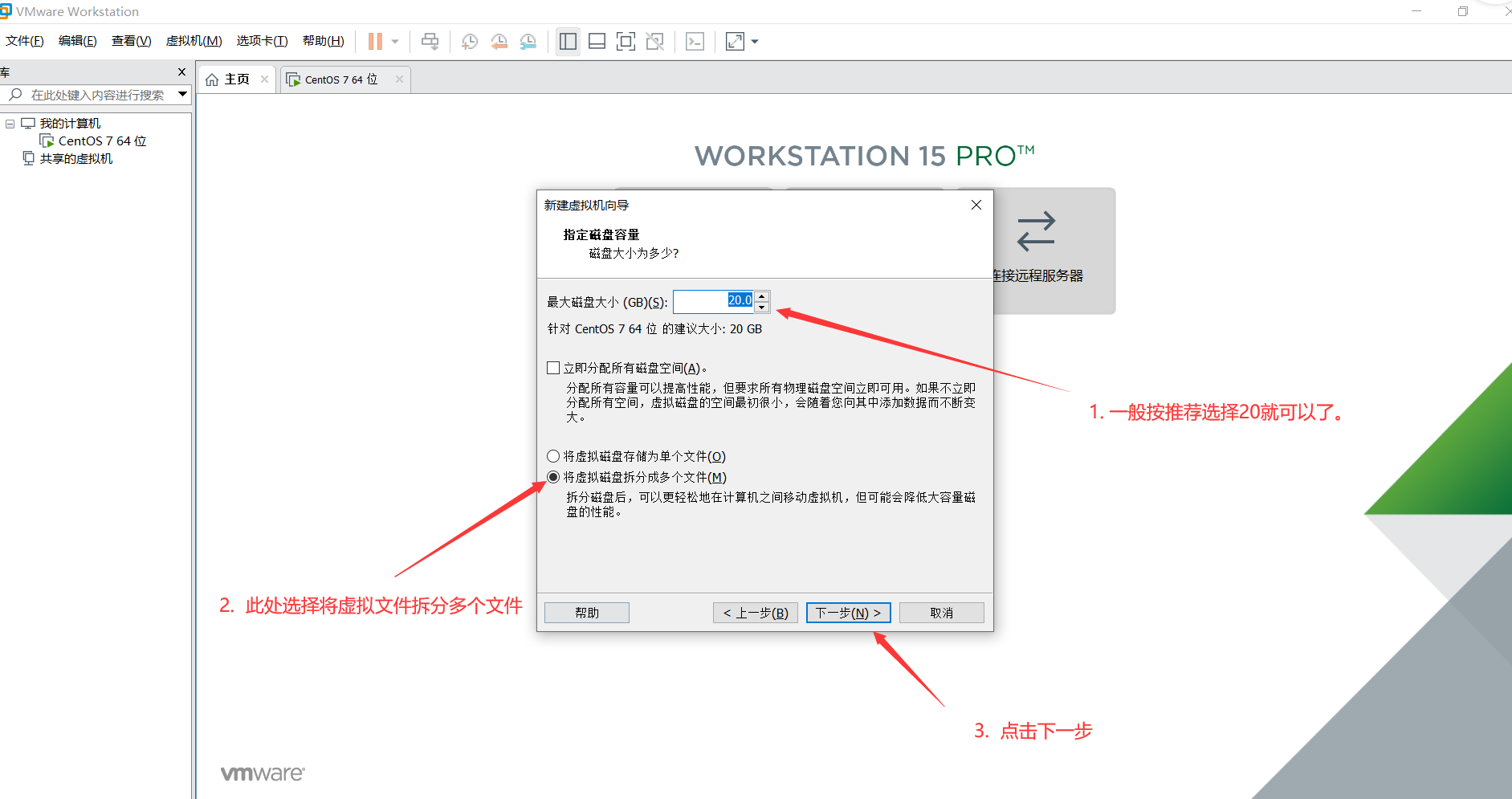This screenshot has height=799, width=1512.
Task: Switch to the CentOS 7 64 位 tab
Action: (x=339, y=79)
